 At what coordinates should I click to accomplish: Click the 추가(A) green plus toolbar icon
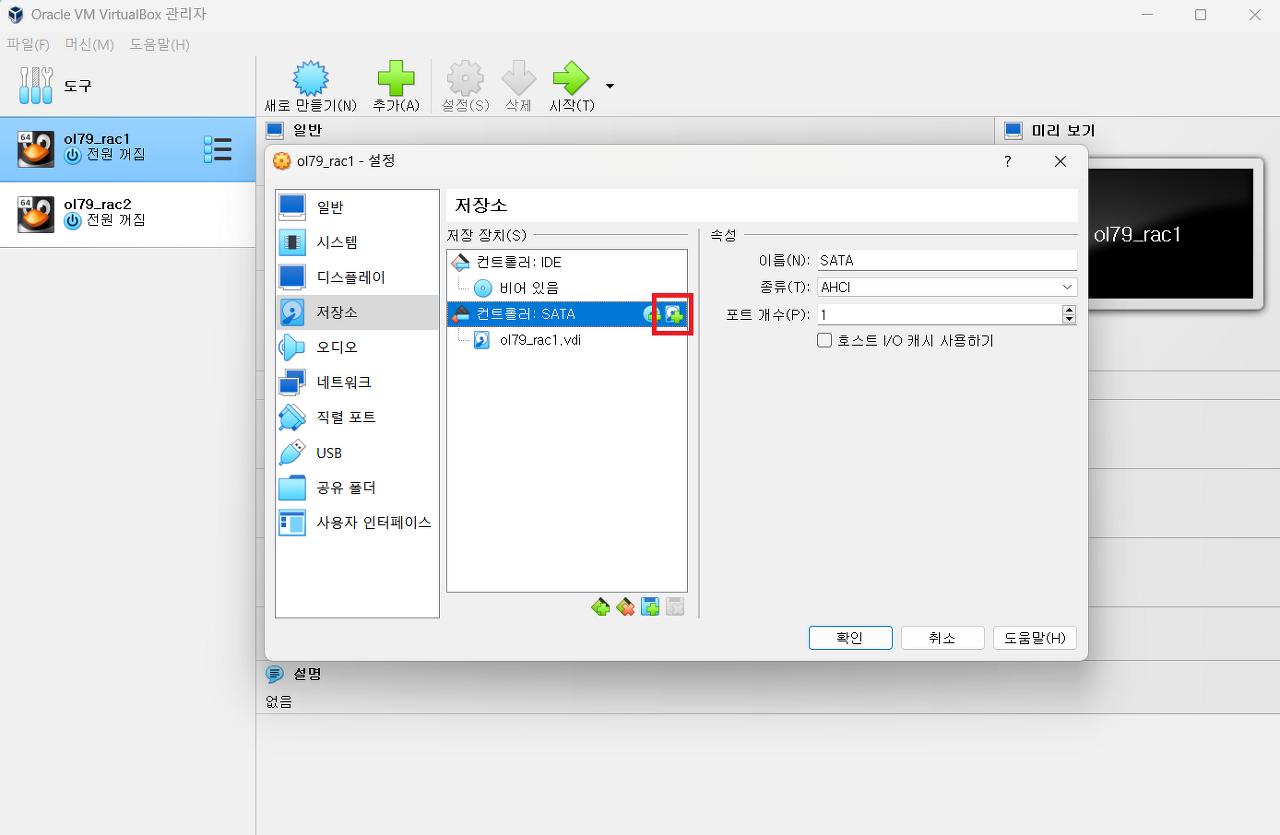coord(395,78)
